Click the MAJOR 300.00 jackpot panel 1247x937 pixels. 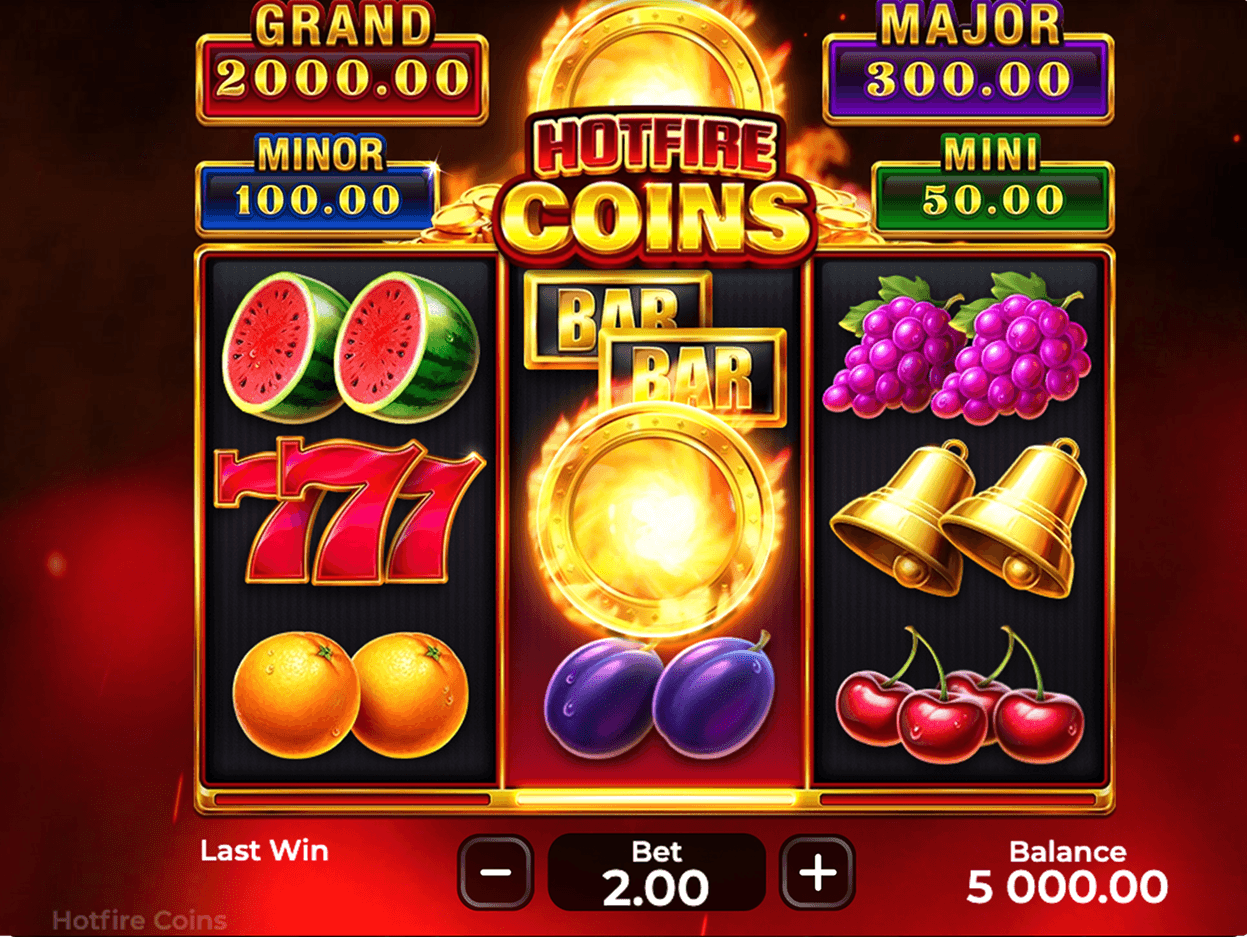click(x=968, y=66)
